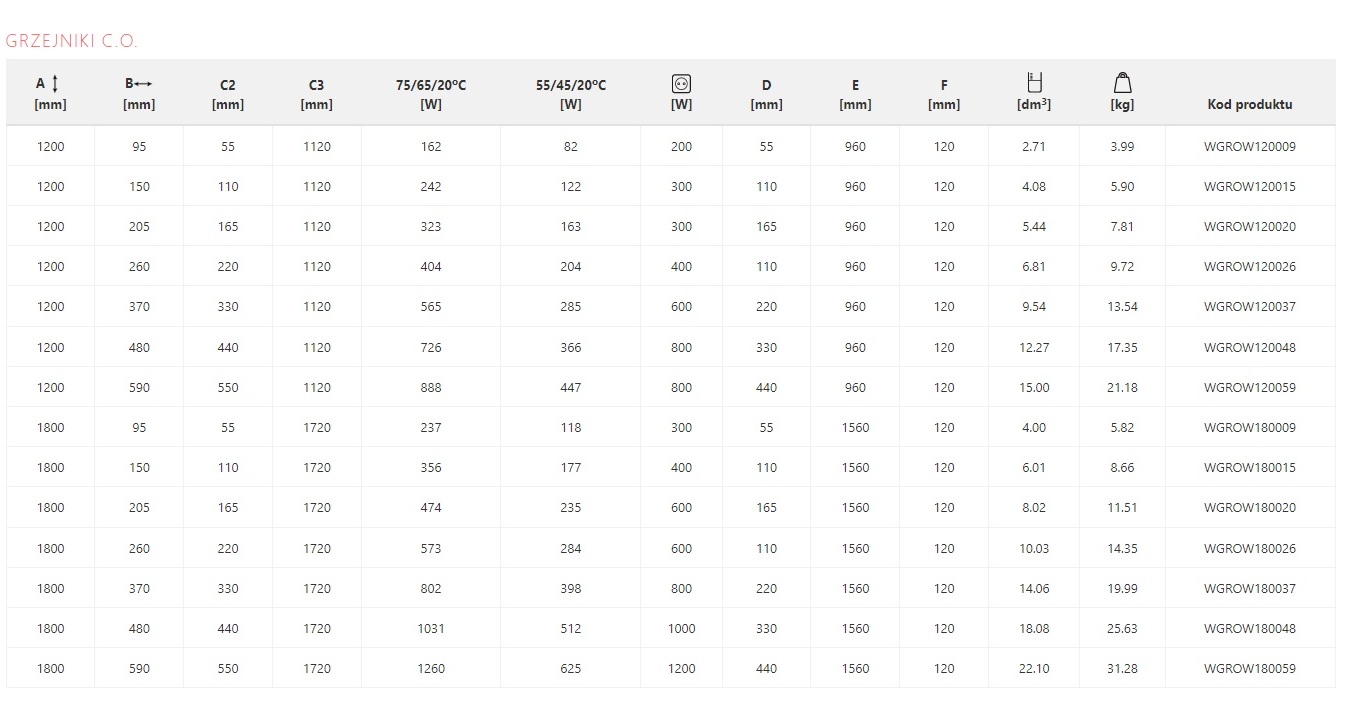Click the Kod produktu column header
1357x719 pixels.
pyautogui.click(x=1249, y=104)
